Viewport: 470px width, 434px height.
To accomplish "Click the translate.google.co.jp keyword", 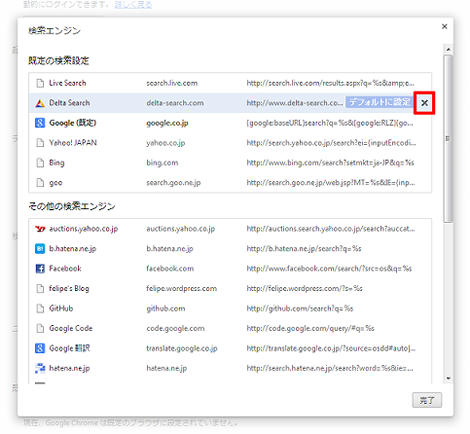I will [182, 349].
